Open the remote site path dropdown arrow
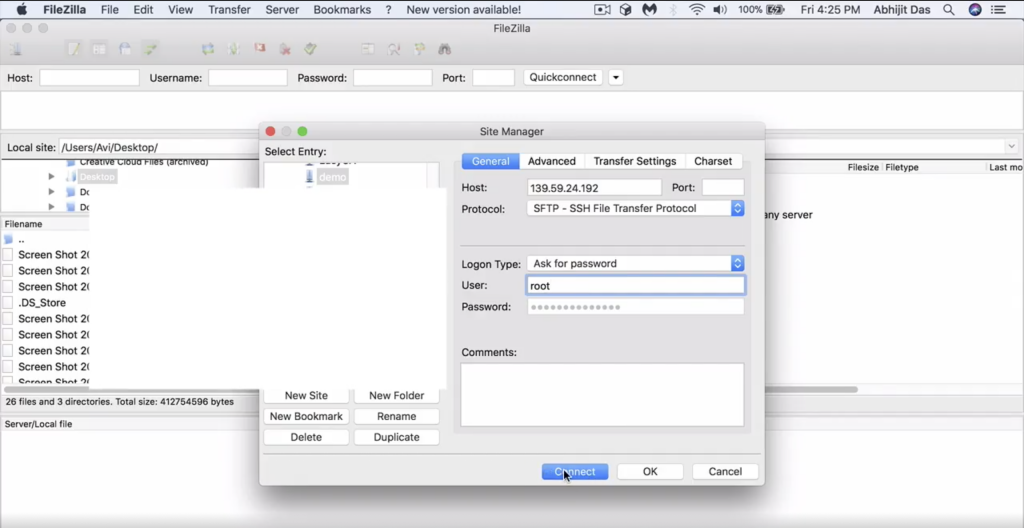The width and height of the screenshot is (1024, 528). coord(1011,147)
